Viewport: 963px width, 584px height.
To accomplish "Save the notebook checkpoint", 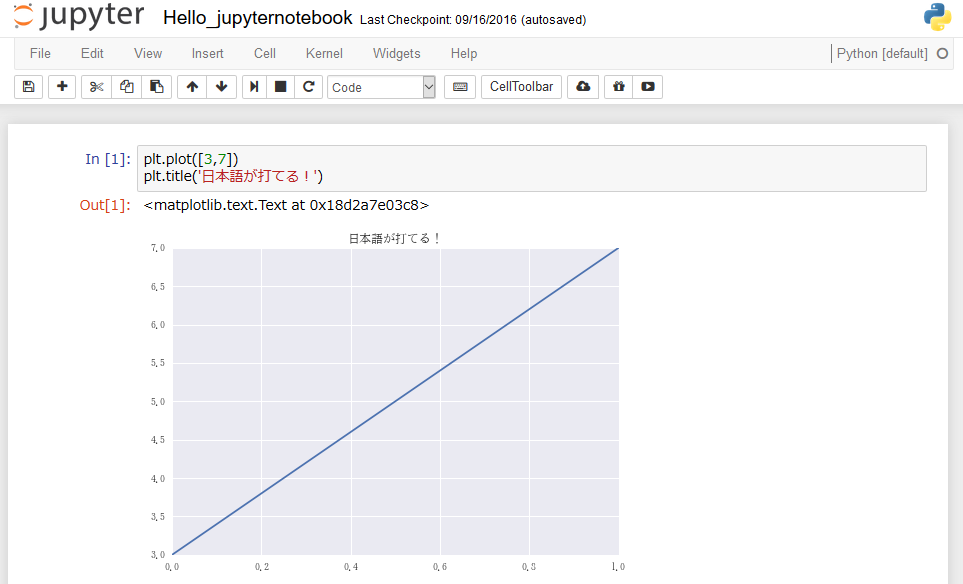I will click(x=28, y=87).
